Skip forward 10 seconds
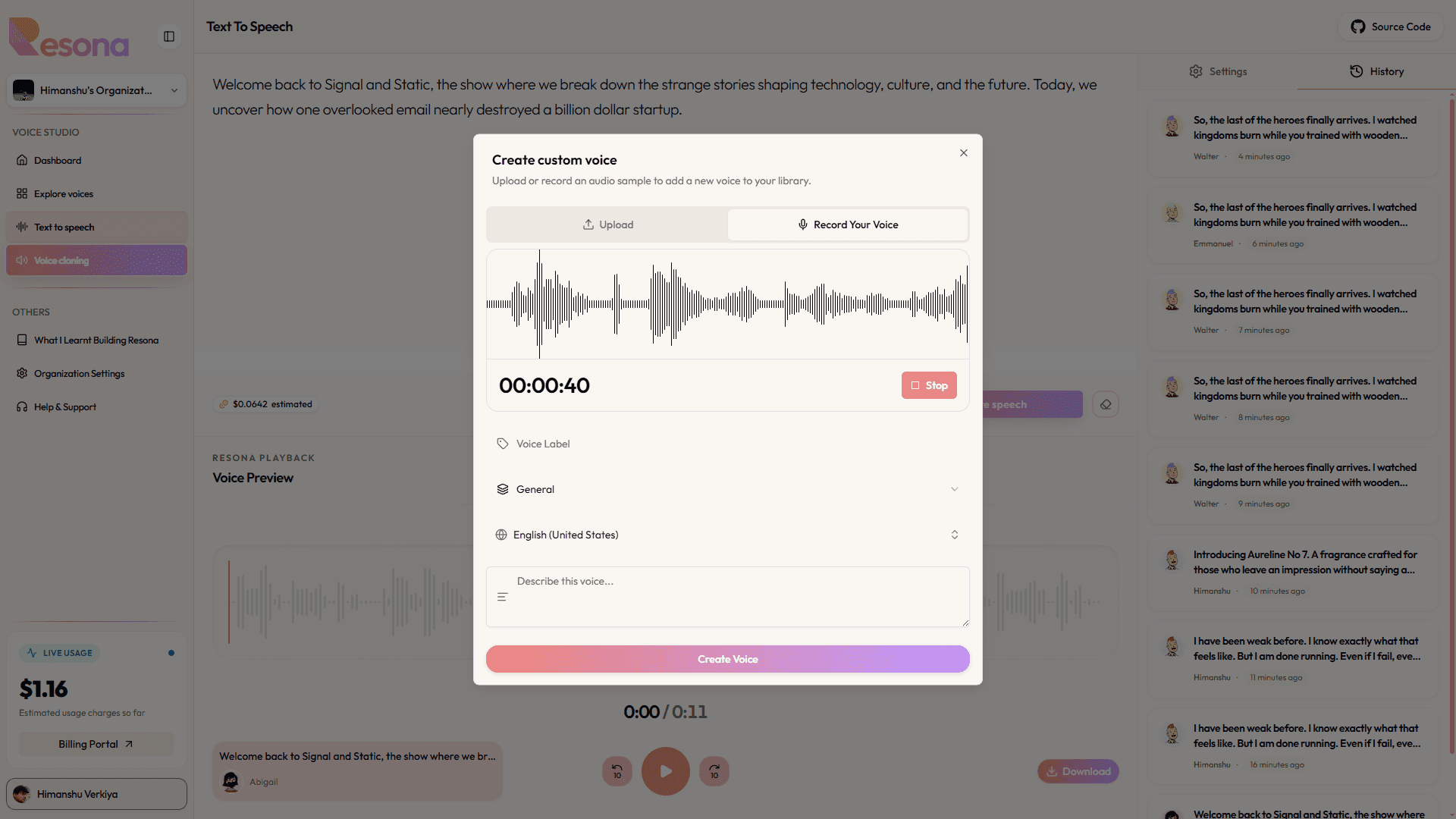 coord(714,771)
